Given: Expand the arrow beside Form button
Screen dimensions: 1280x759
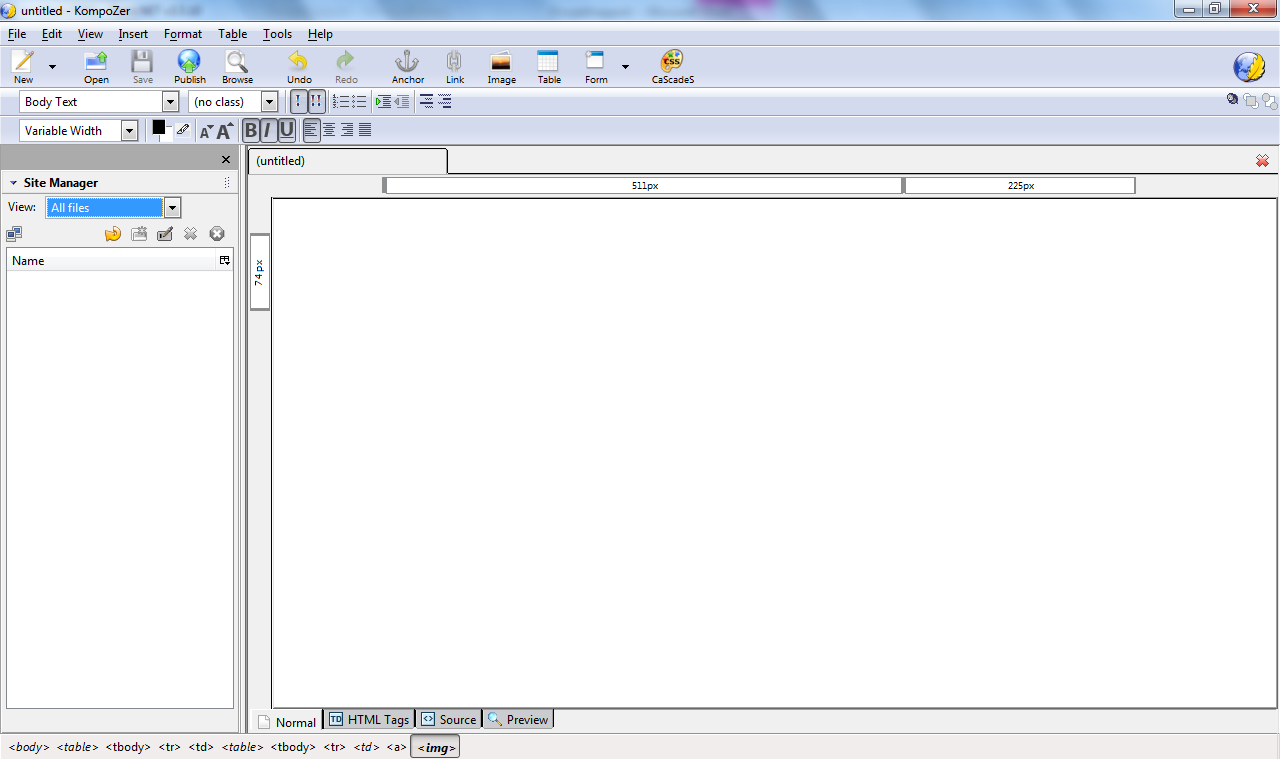Looking at the screenshot, I should 625,67.
